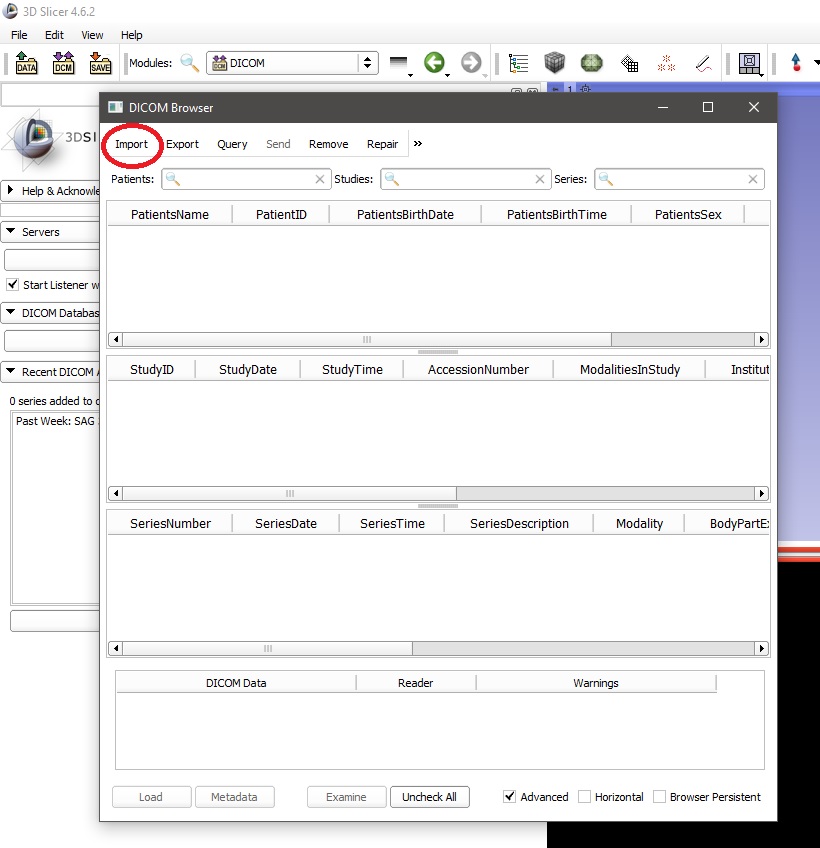Toggle the Browser Persistent checkbox
The image size is (820, 848).
click(x=660, y=797)
